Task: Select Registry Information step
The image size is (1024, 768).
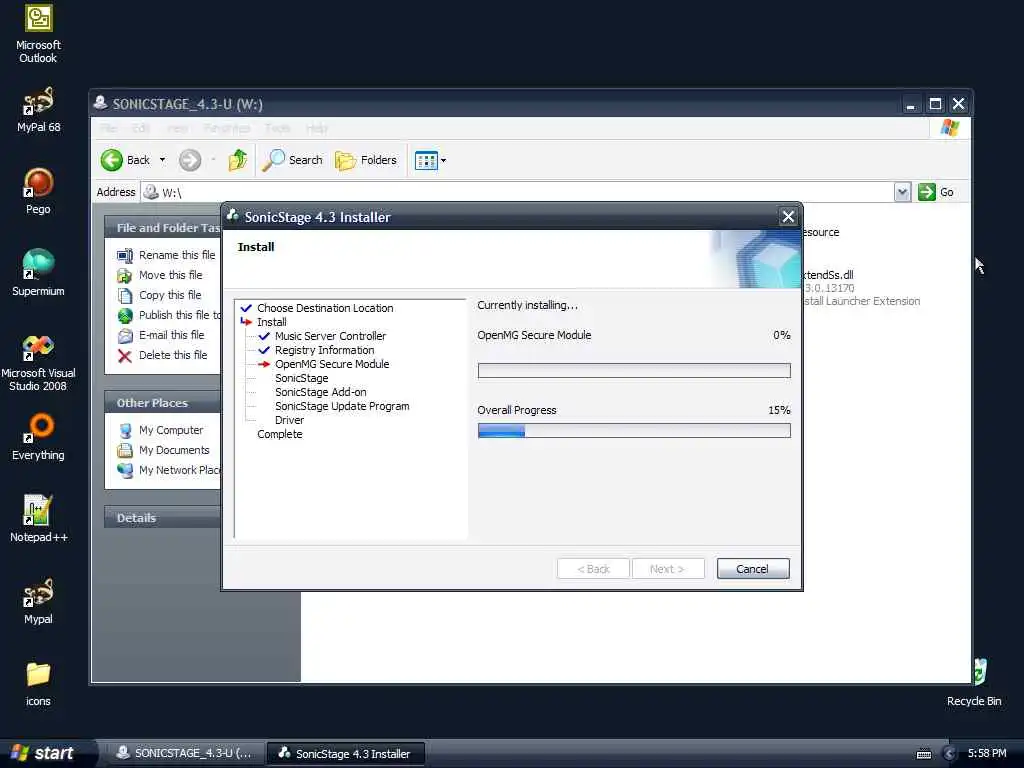Action: tap(324, 350)
